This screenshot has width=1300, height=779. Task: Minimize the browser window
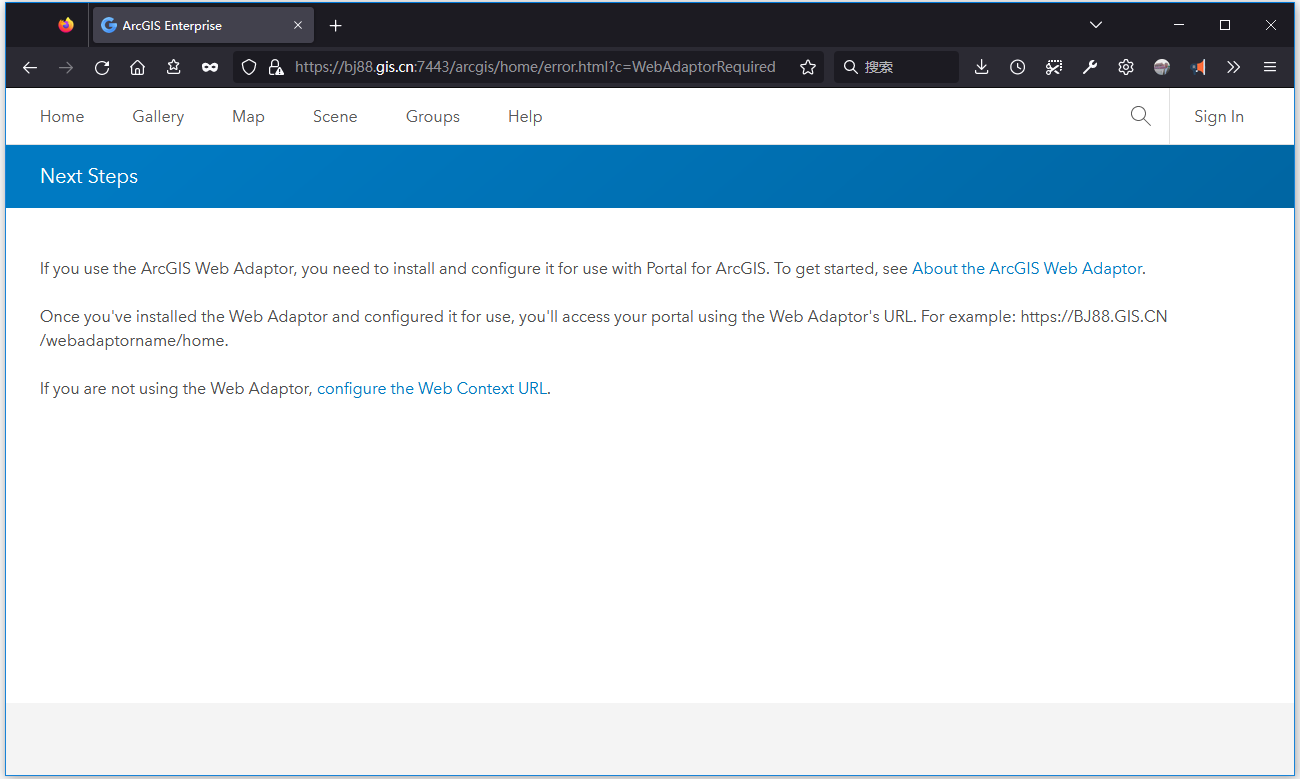(1179, 25)
